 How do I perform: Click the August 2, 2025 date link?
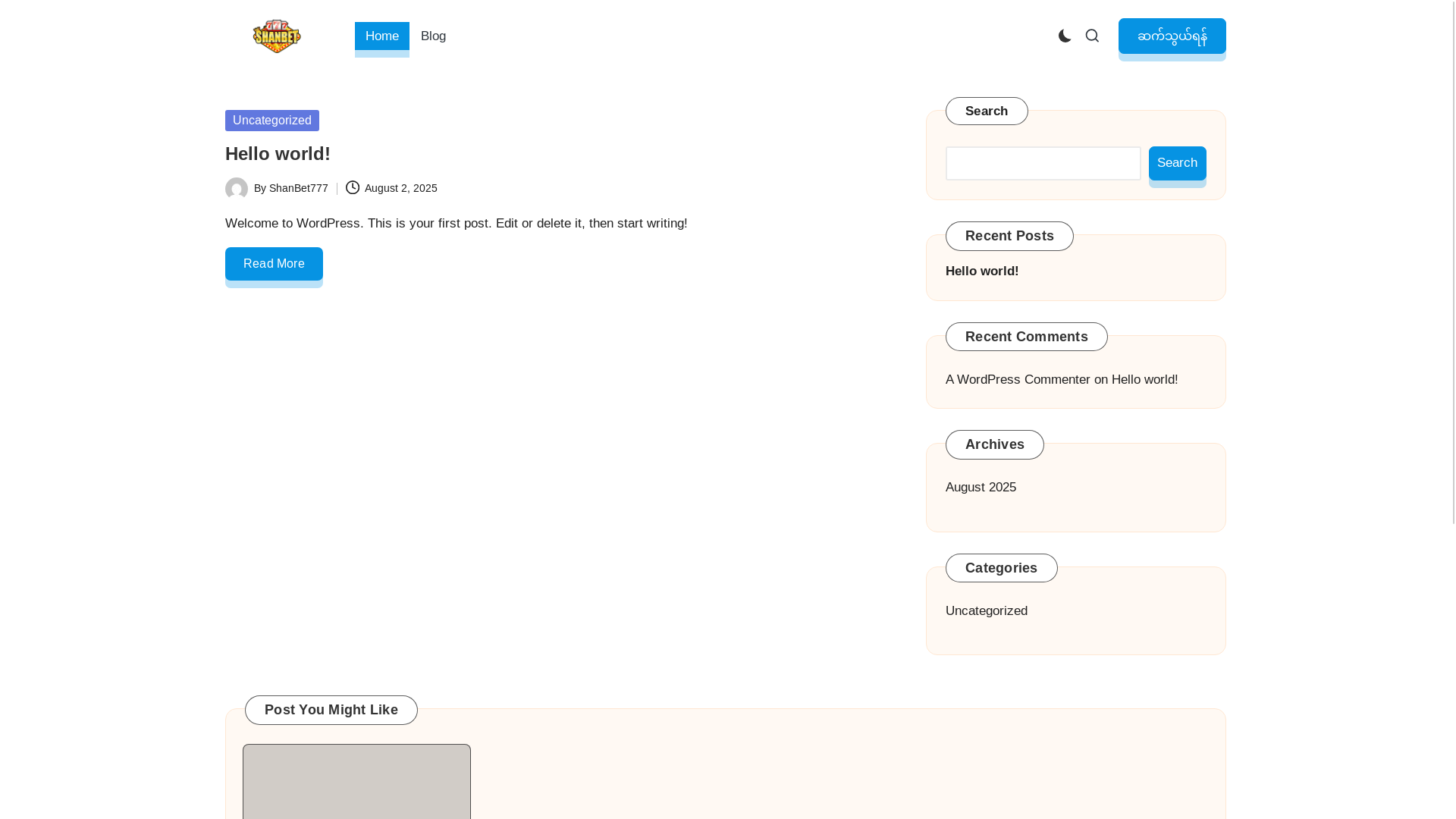coord(401,188)
